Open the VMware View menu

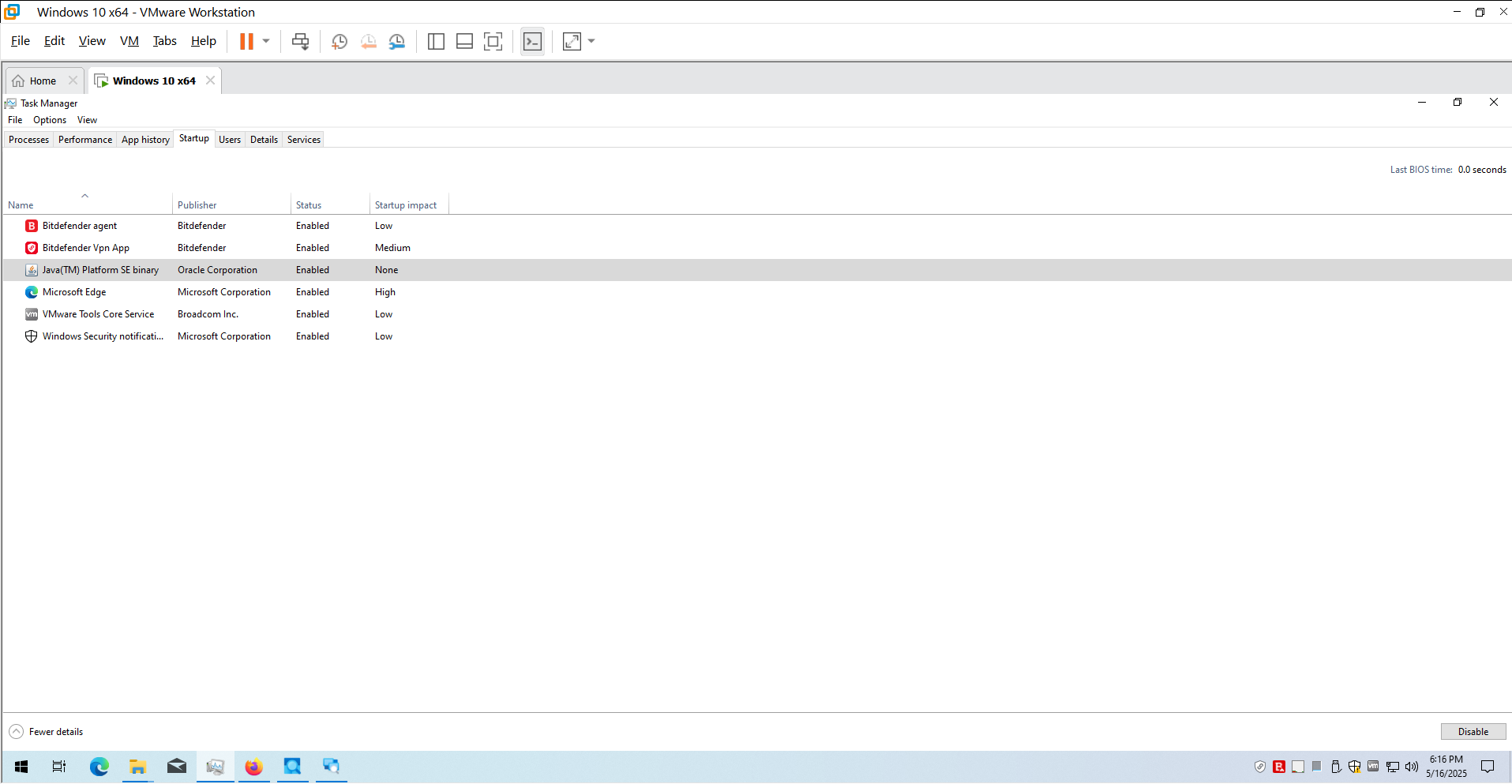tap(92, 41)
